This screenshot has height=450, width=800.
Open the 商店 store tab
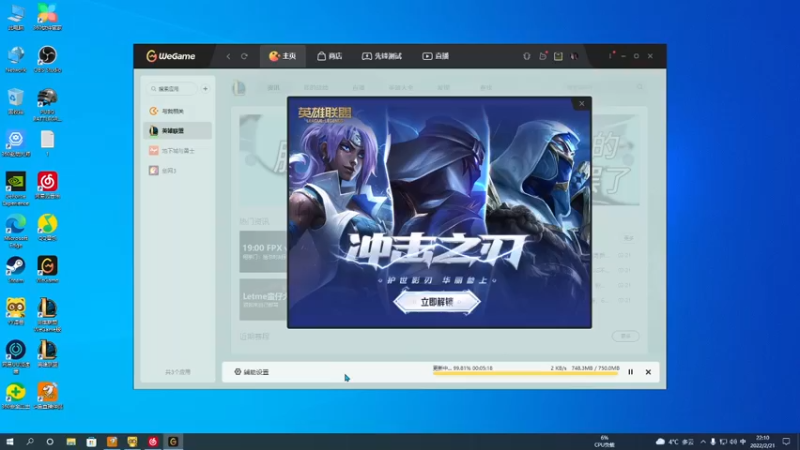click(330, 56)
